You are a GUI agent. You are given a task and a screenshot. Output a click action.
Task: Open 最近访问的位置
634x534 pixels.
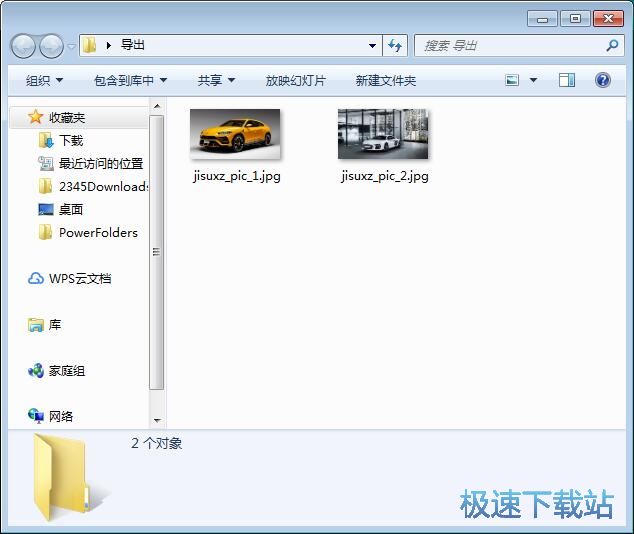point(101,164)
